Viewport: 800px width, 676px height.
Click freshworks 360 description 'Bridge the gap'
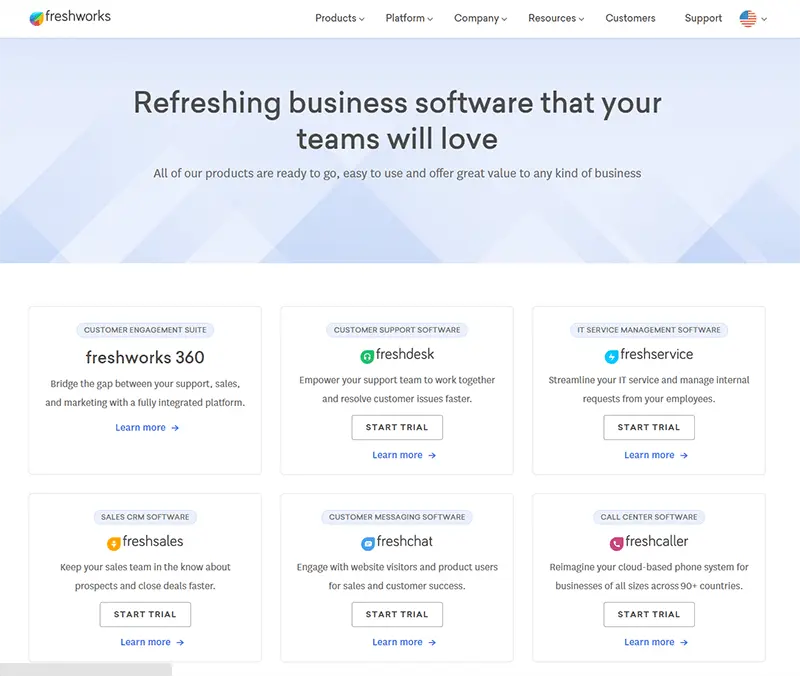tap(145, 393)
